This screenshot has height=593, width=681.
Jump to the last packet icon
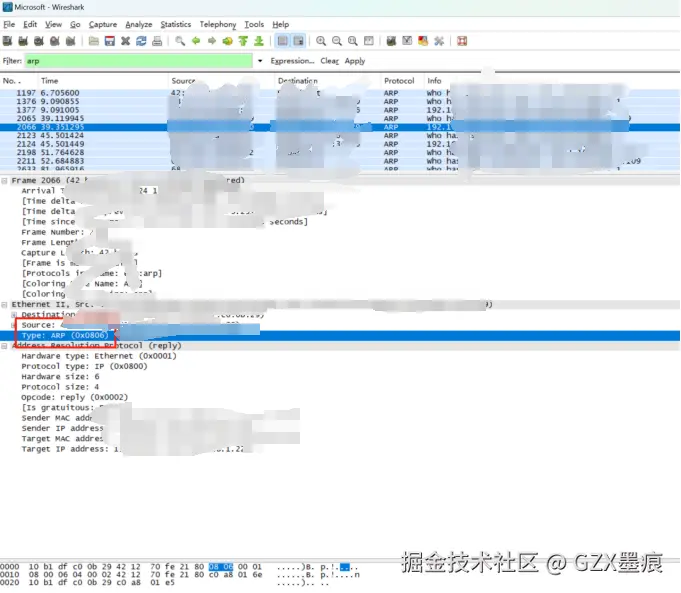click(259, 41)
